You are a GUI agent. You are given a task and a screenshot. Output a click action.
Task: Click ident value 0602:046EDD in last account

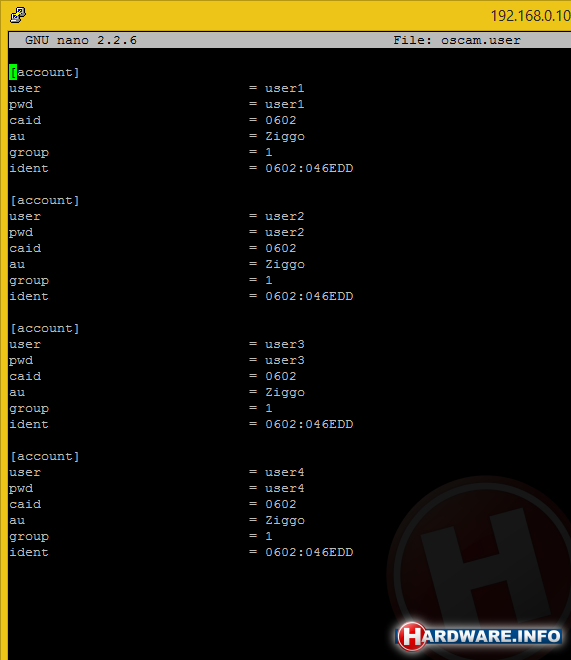click(309, 552)
